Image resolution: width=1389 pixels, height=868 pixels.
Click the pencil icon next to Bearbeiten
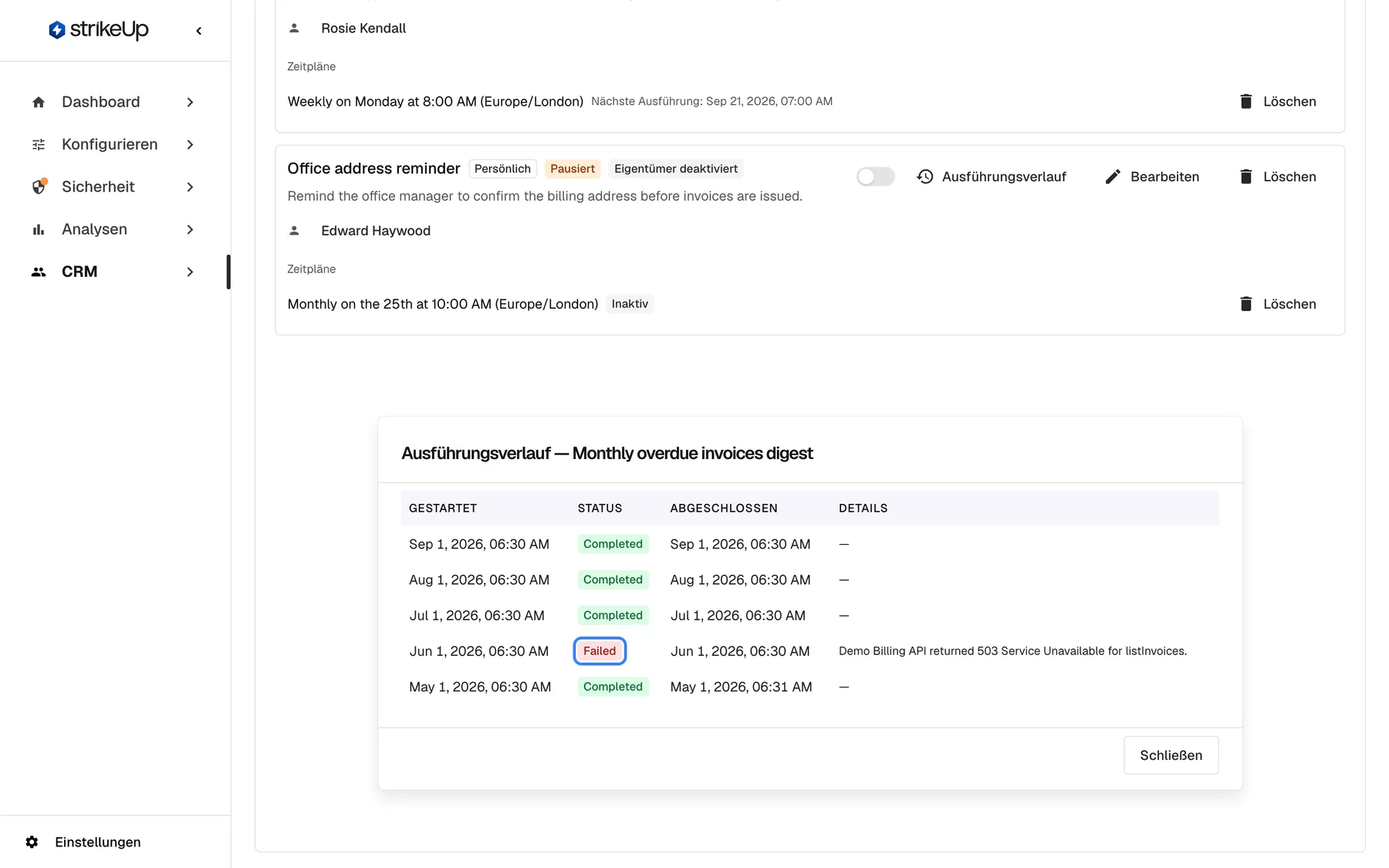click(x=1113, y=177)
